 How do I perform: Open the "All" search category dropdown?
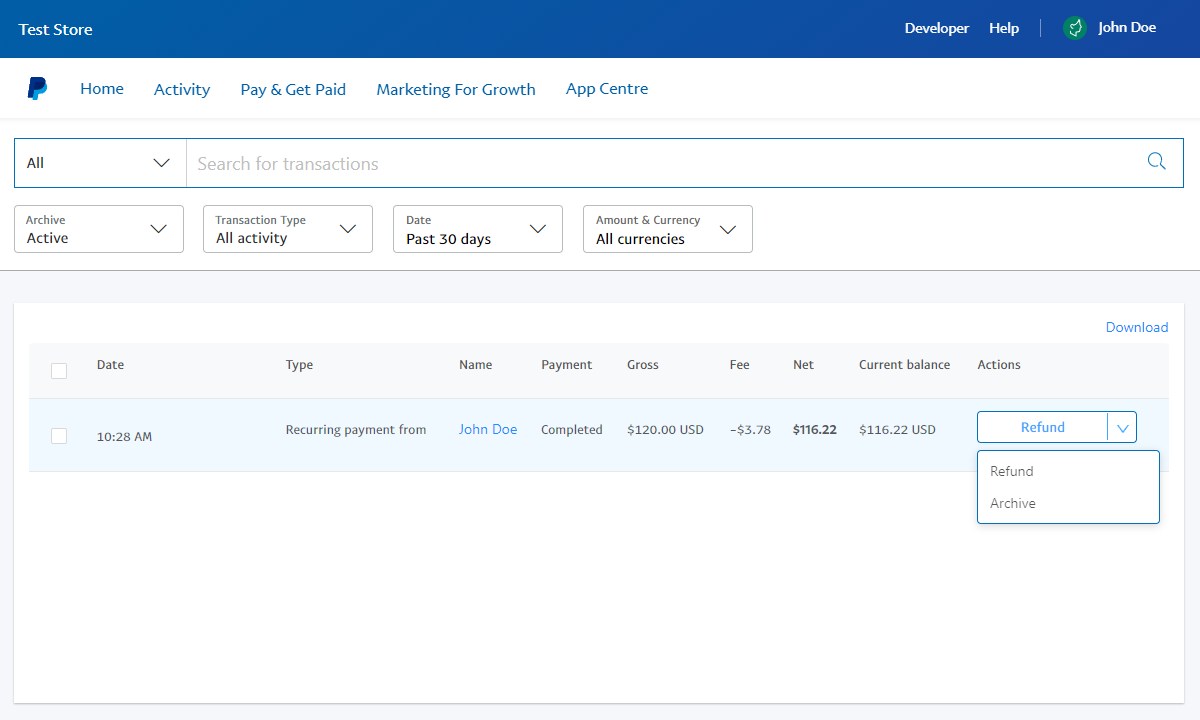pyautogui.click(x=98, y=162)
